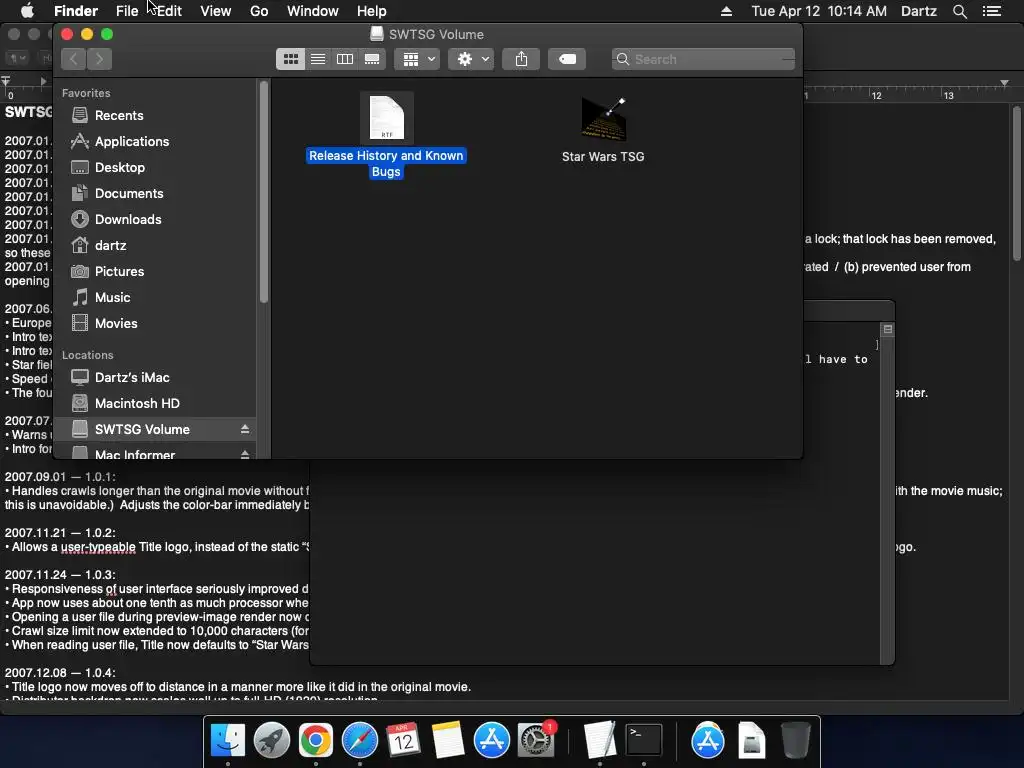This screenshot has width=1024, height=768.
Task: Go back with the Finder back arrow
Action: (74, 59)
